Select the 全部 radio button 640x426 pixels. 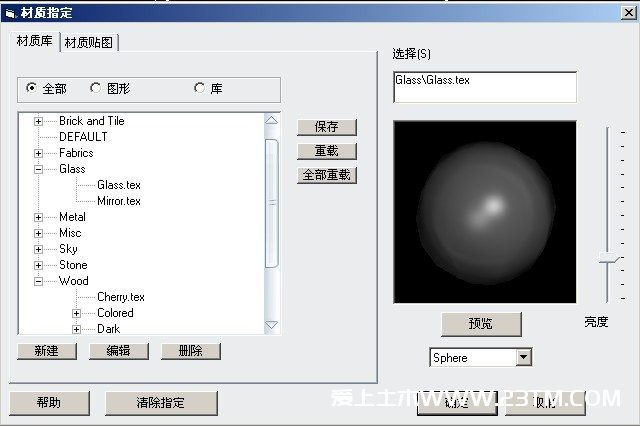pyautogui.click(x=31, y=88)
